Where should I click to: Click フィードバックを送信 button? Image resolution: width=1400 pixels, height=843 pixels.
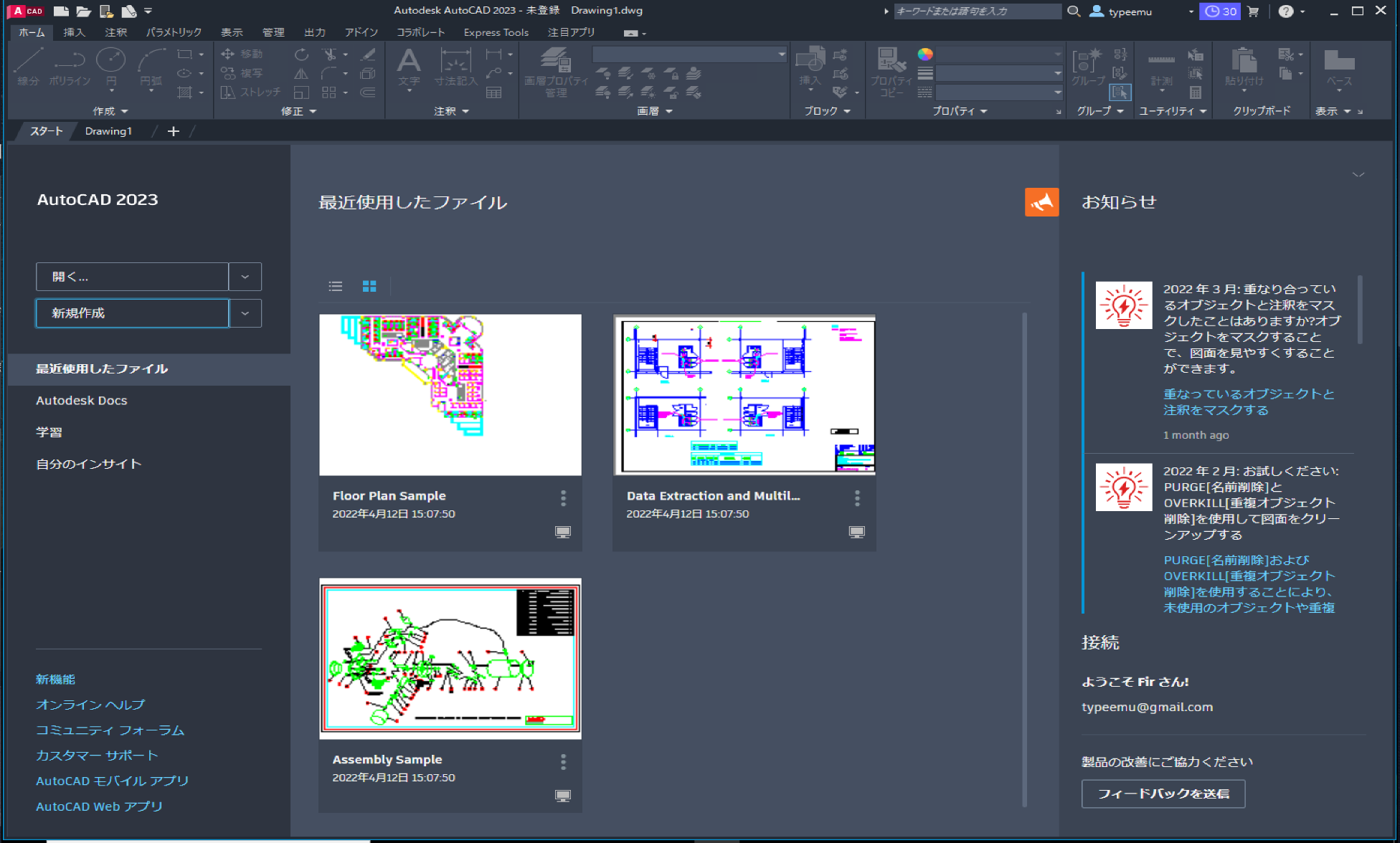(x=1163, y=794)
